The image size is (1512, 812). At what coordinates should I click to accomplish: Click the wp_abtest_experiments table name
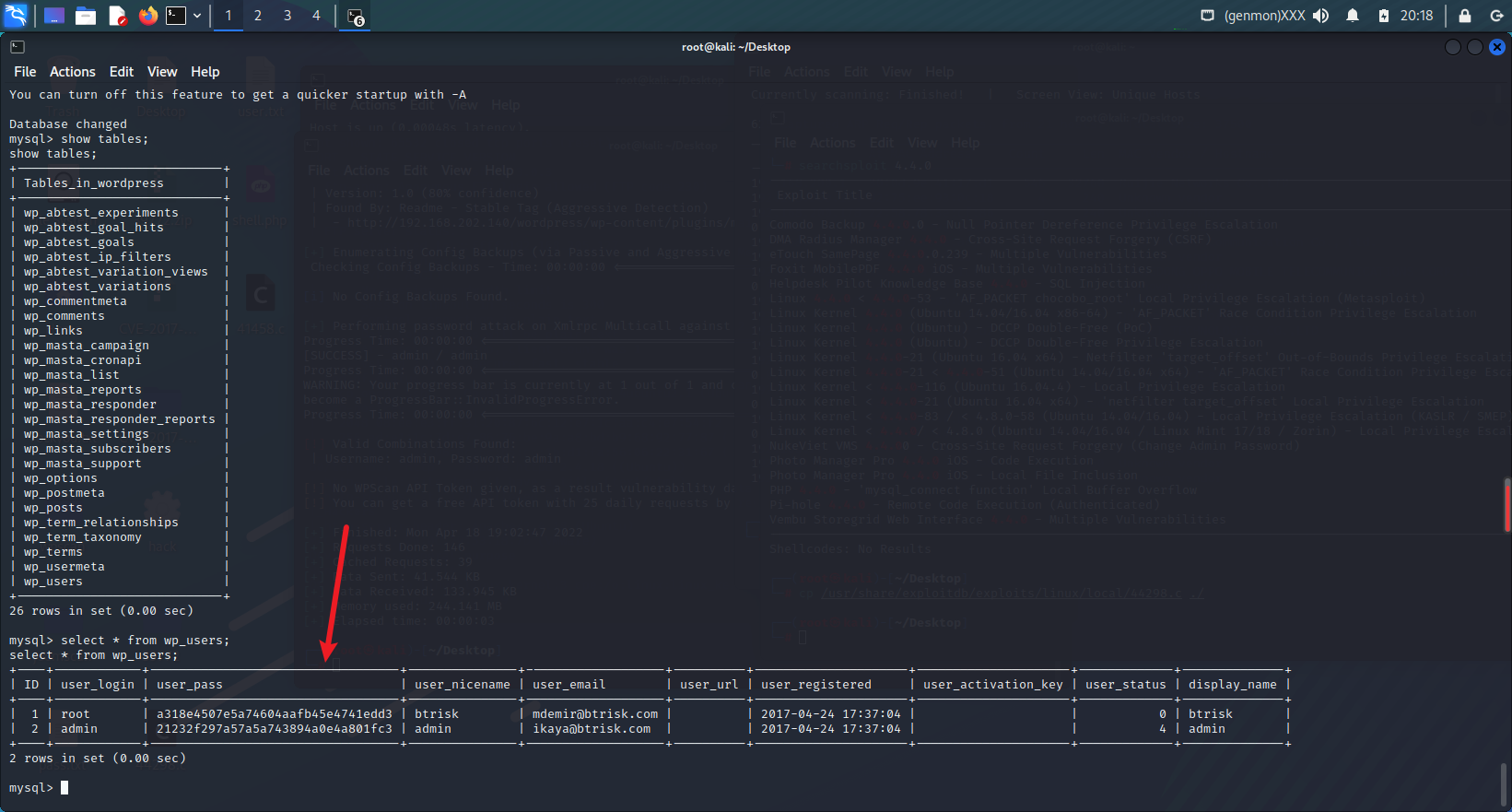(x=101, y=213)
